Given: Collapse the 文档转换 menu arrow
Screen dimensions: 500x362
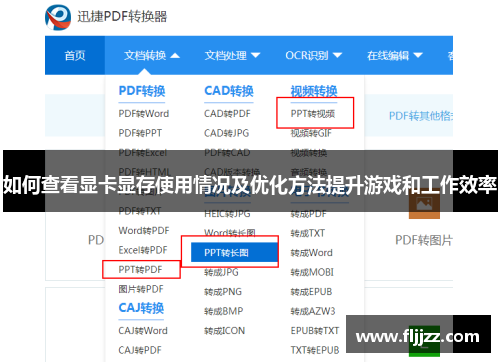Looking at the screenshot, I should click(x=175, y=56).
